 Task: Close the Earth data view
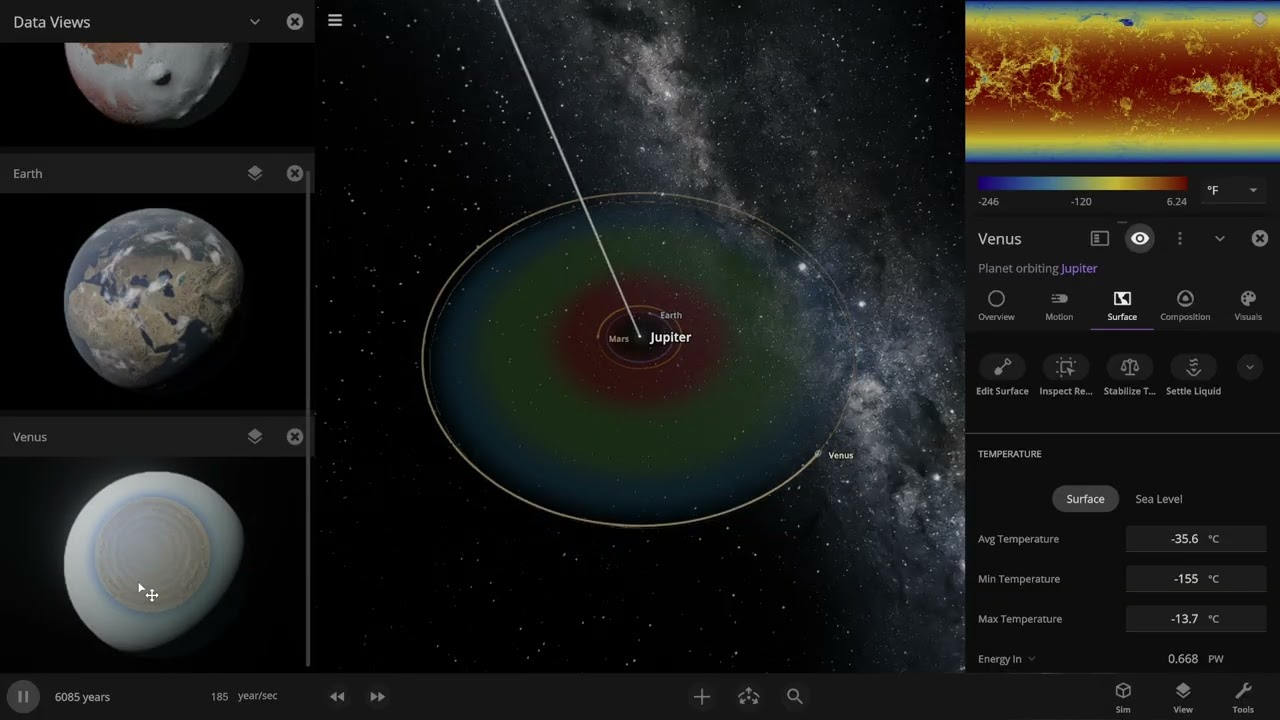(x=295, y=173)
